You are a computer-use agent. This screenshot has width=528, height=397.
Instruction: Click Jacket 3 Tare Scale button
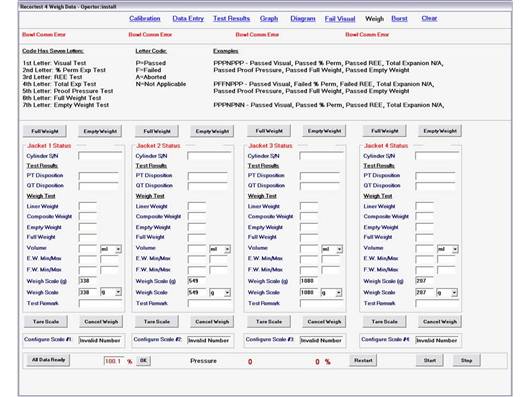tap(269, 322)
